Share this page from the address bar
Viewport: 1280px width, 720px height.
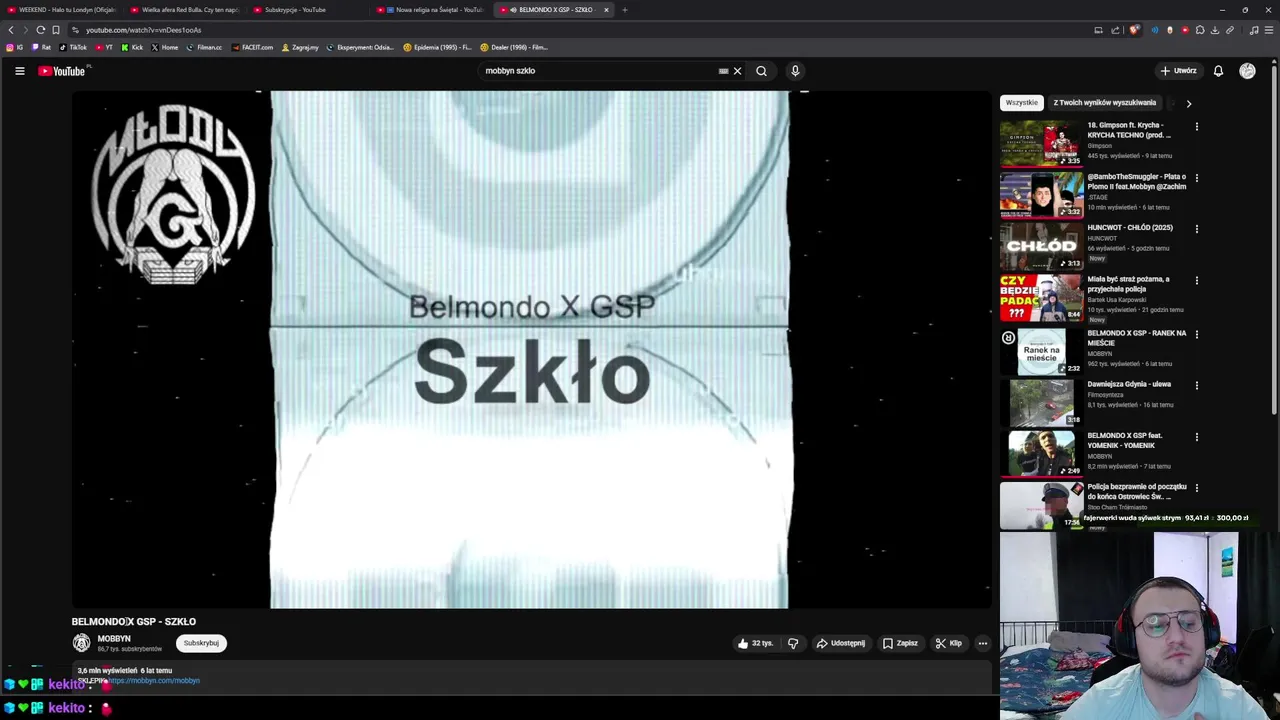(1115, 30)
